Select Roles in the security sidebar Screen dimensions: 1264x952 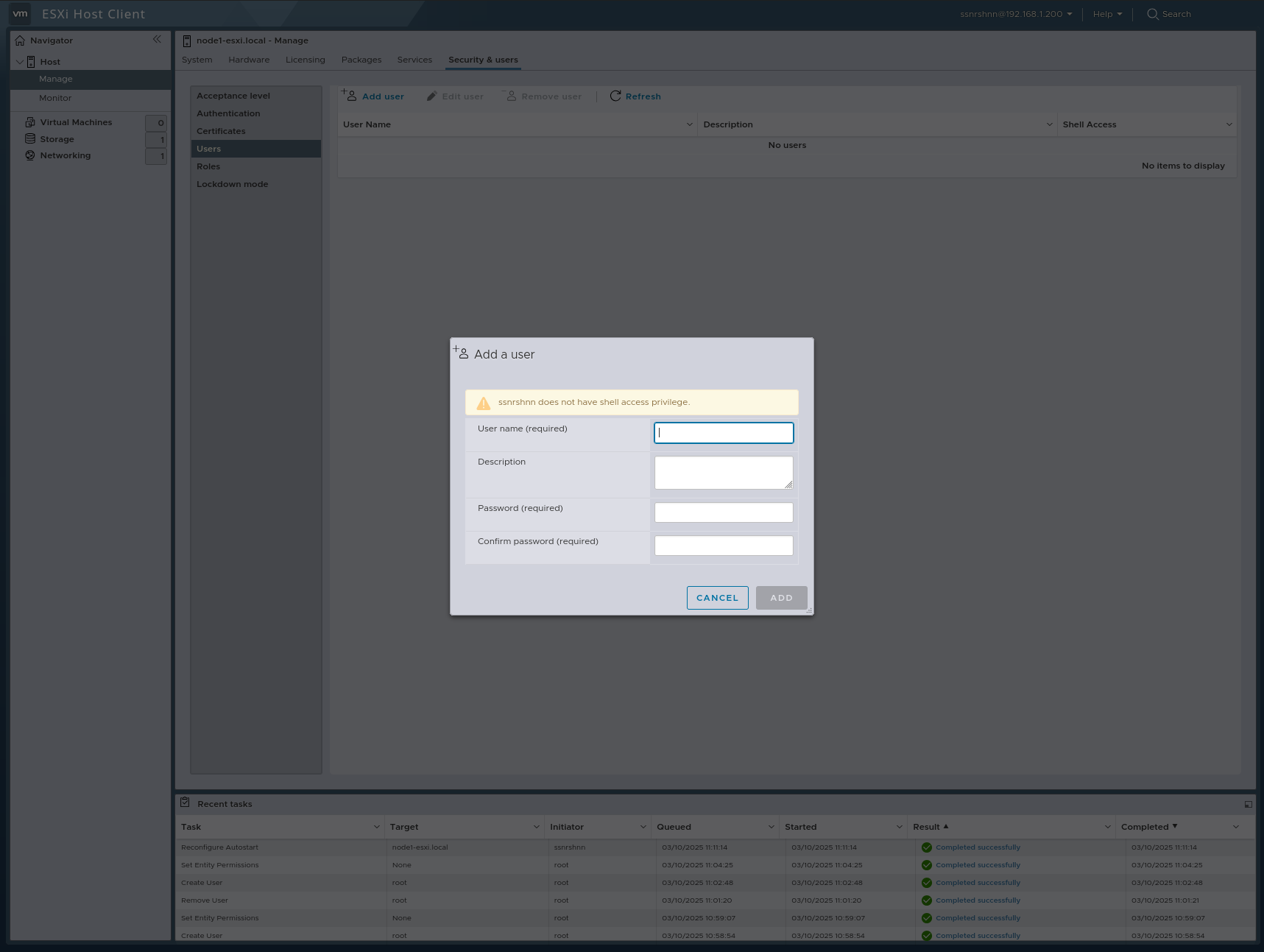coord(208,166)
